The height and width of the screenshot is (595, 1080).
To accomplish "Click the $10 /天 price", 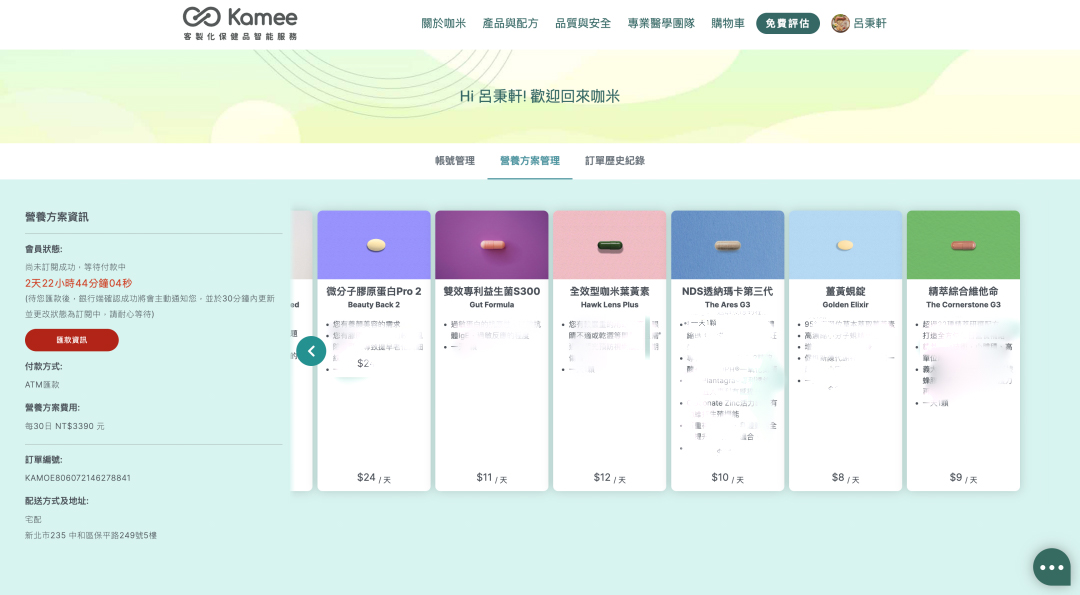I will click(x=727, y=478).
